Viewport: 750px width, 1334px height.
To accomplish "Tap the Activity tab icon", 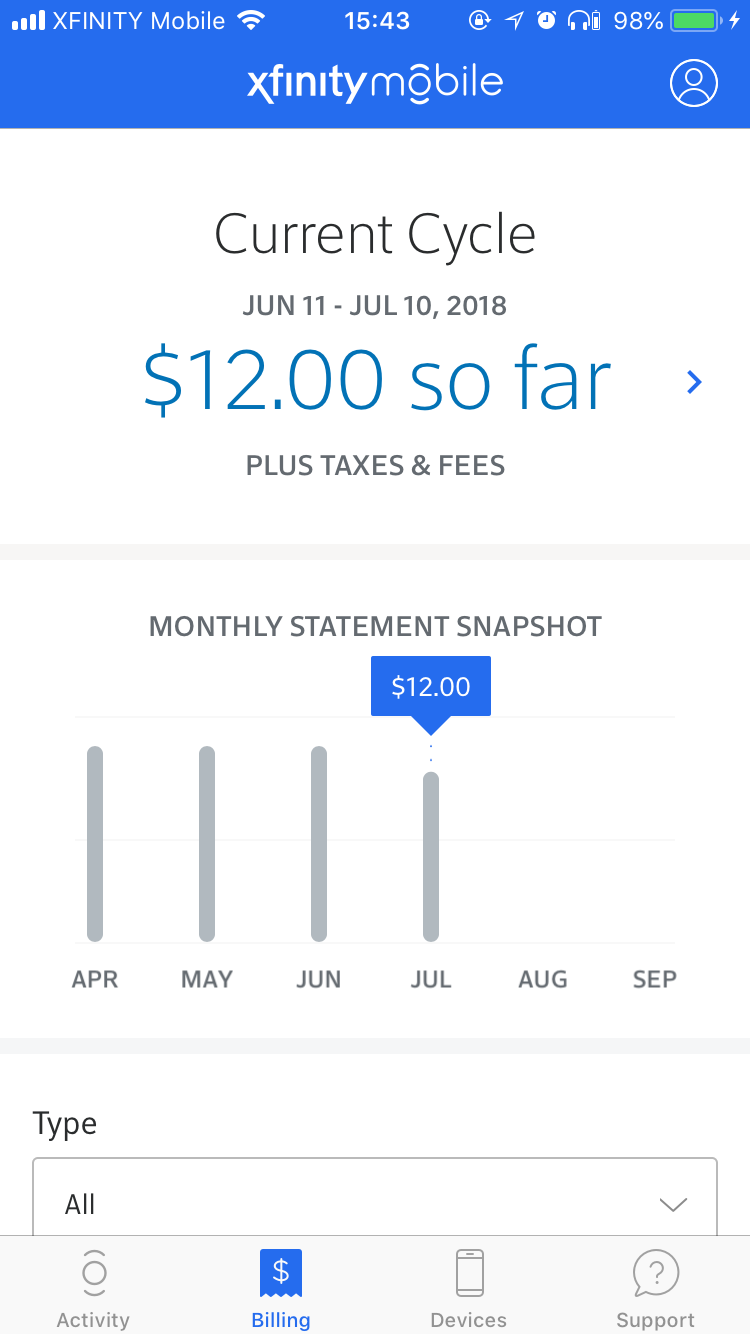I will [93, 1273].
